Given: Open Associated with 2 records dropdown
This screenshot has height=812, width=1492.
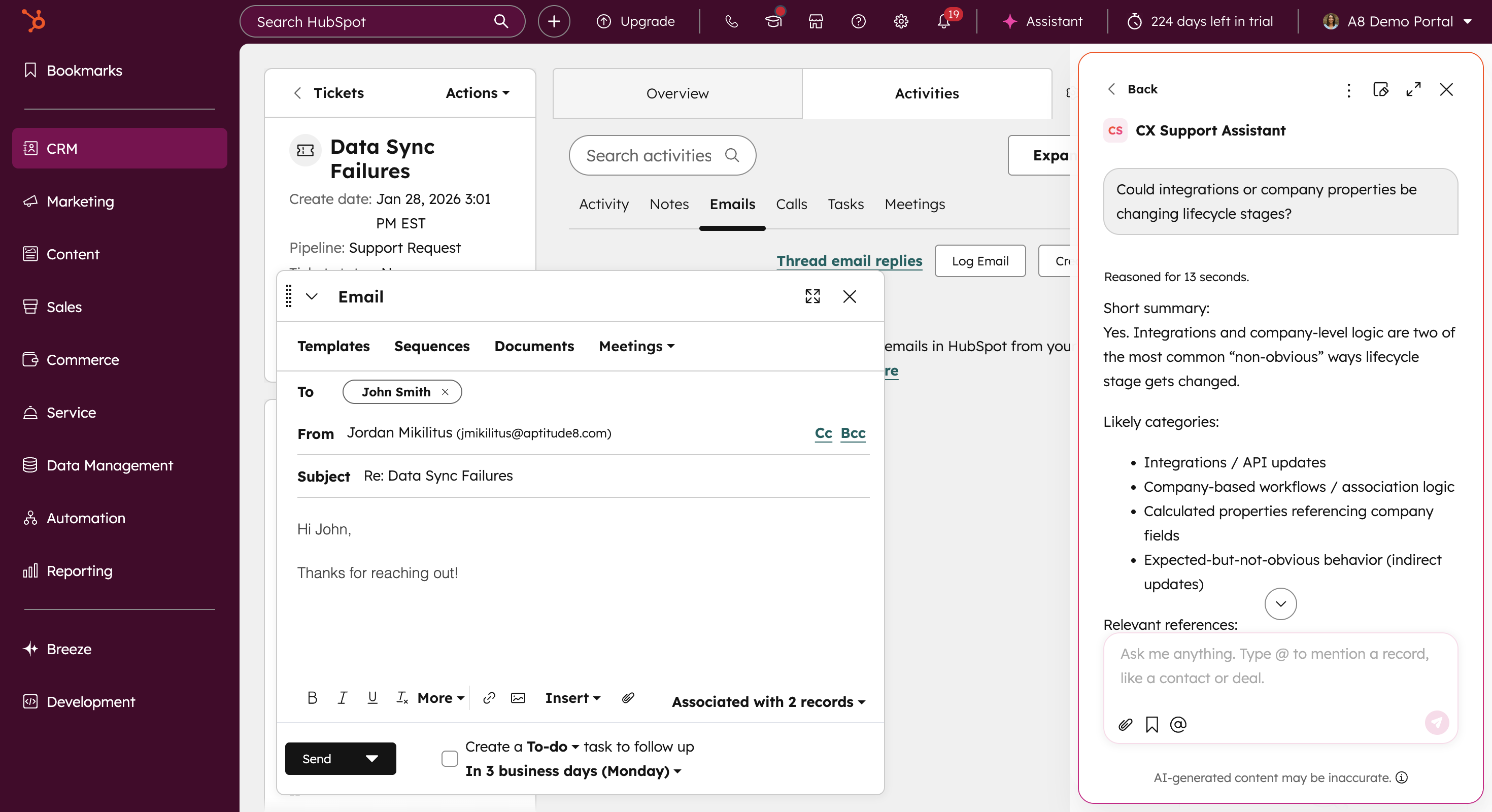Looking at the screenshot, I should pyautogui.click(x=768, y=701).
